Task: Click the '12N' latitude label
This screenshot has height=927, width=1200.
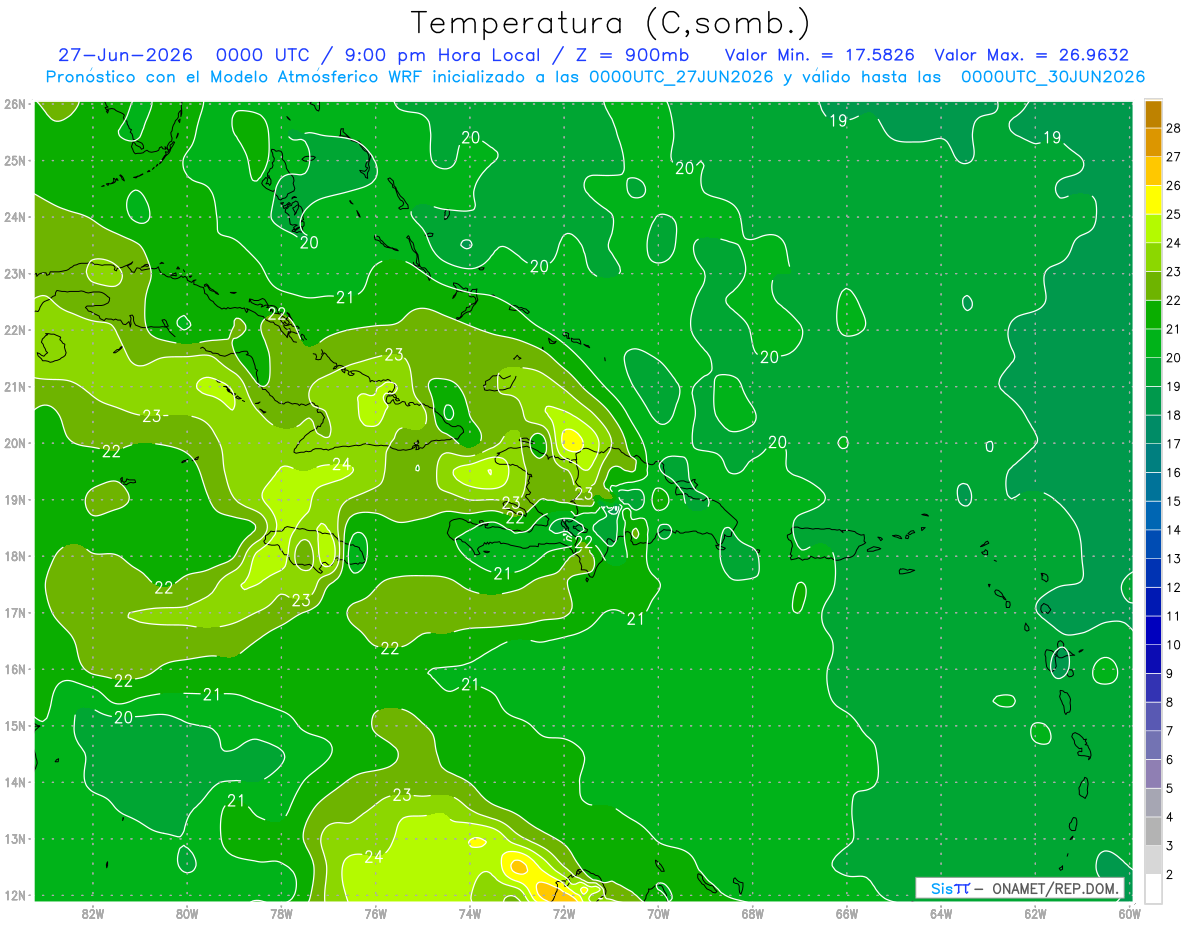Action: pos(14,895)
